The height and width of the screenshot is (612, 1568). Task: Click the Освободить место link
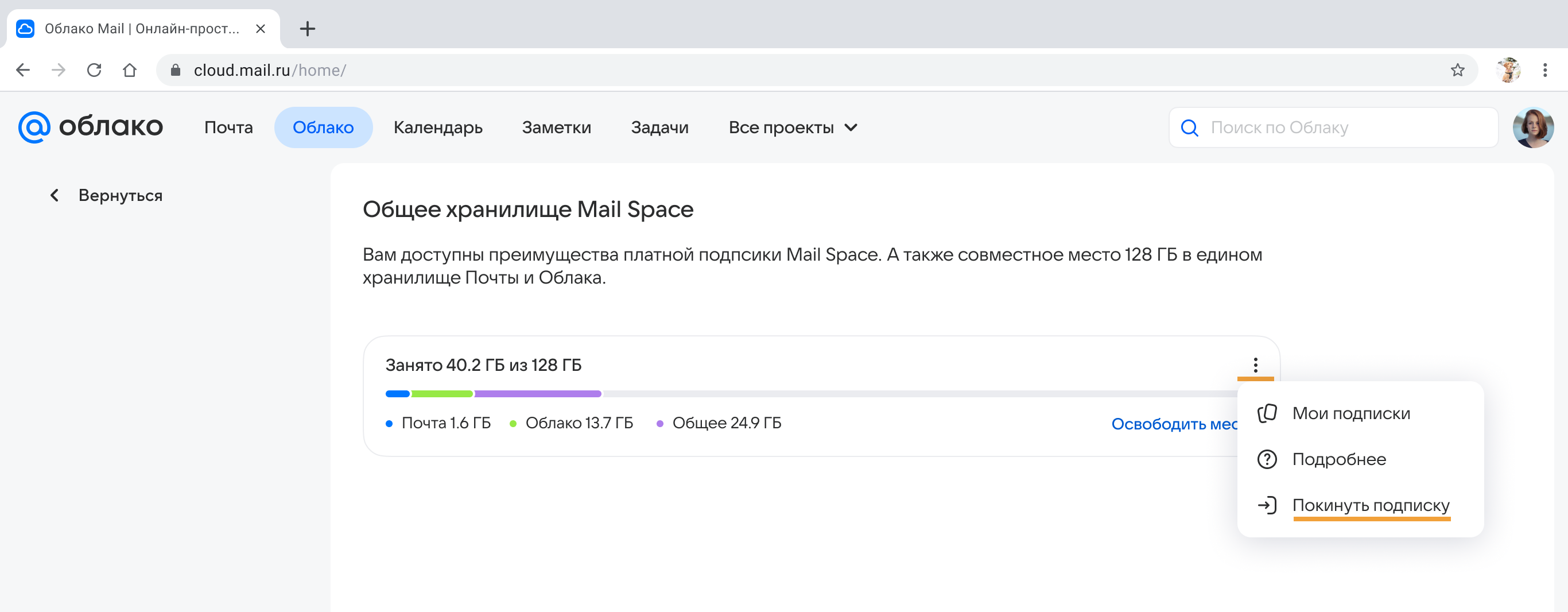click(1175, 424)
